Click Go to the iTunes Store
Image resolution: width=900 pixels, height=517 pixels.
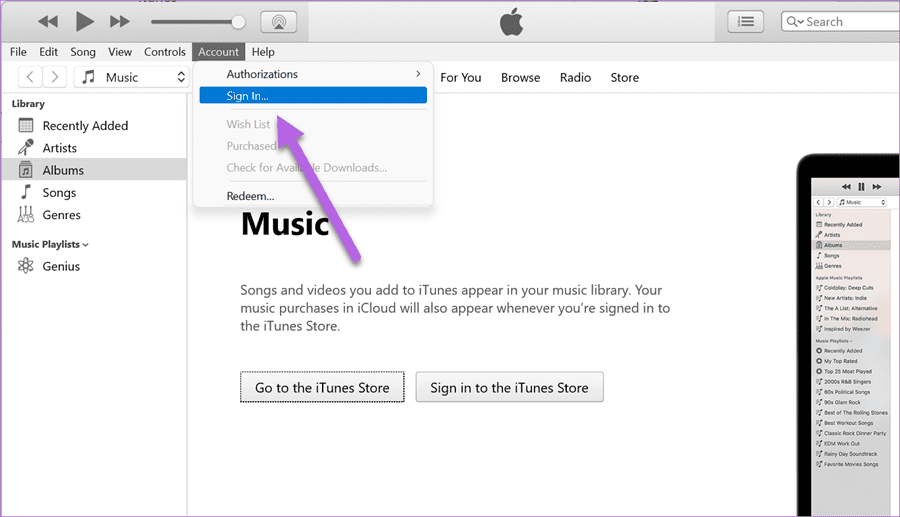[322, 387]
